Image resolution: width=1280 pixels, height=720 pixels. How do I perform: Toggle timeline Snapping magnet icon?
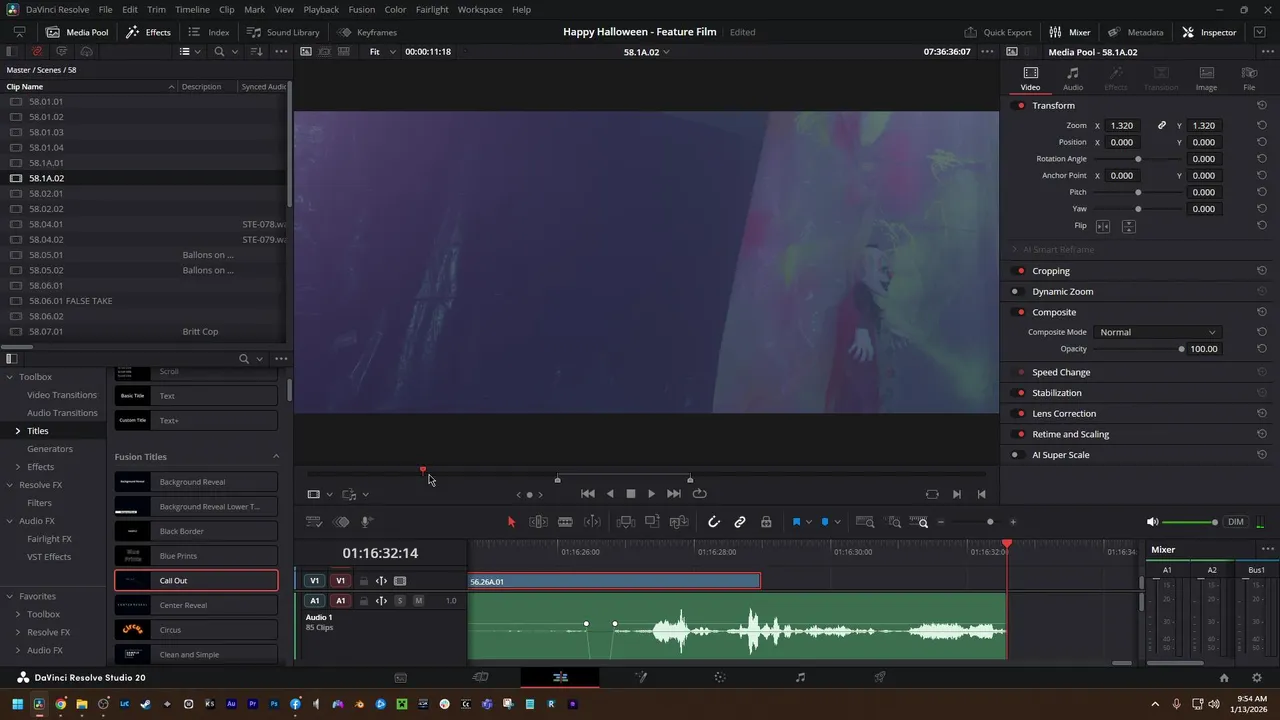point(714,522)
